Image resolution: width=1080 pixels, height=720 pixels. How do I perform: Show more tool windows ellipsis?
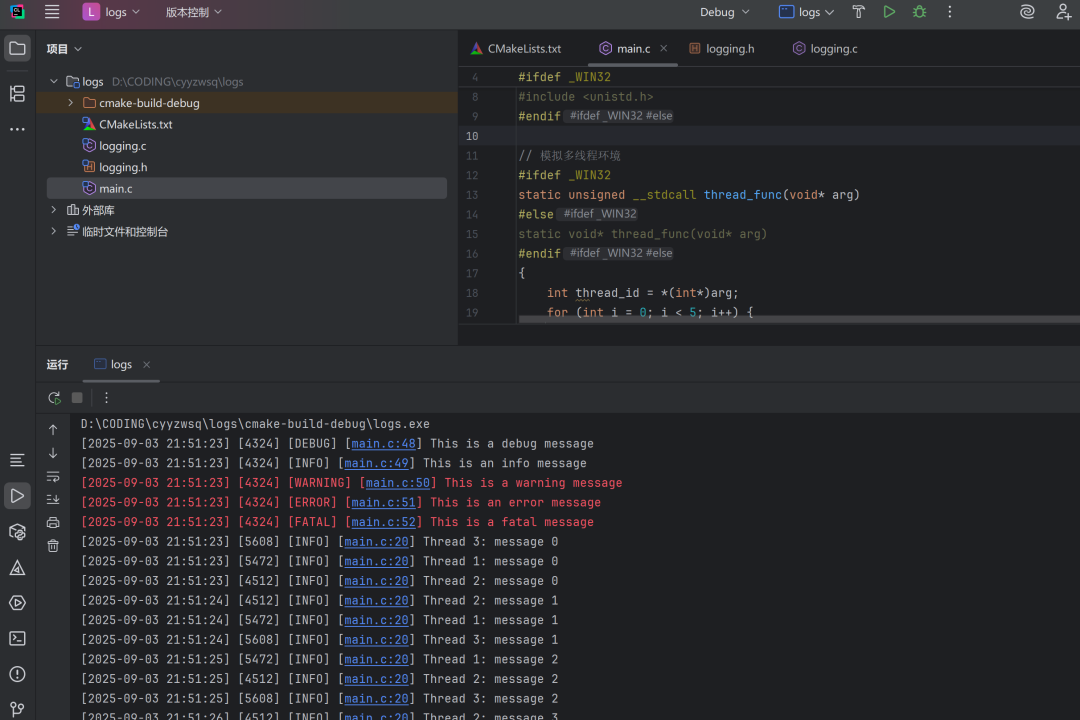point(17,129)
